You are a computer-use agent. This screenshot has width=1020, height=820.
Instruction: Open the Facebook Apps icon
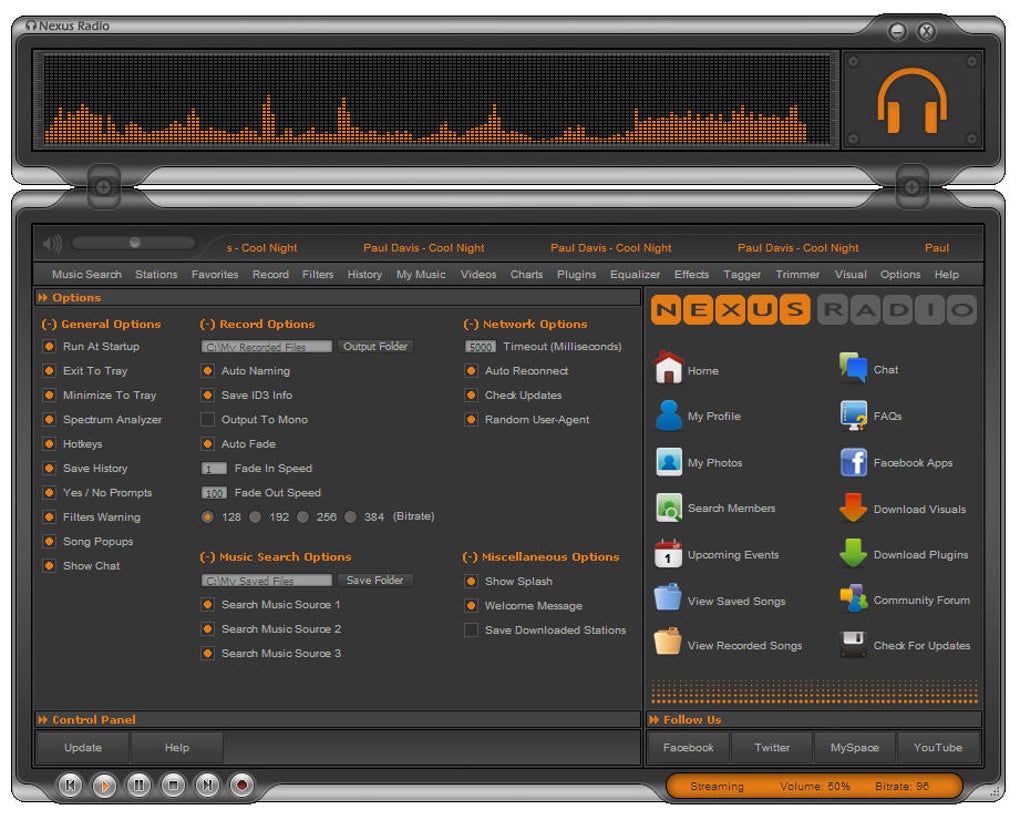(853, 462)
